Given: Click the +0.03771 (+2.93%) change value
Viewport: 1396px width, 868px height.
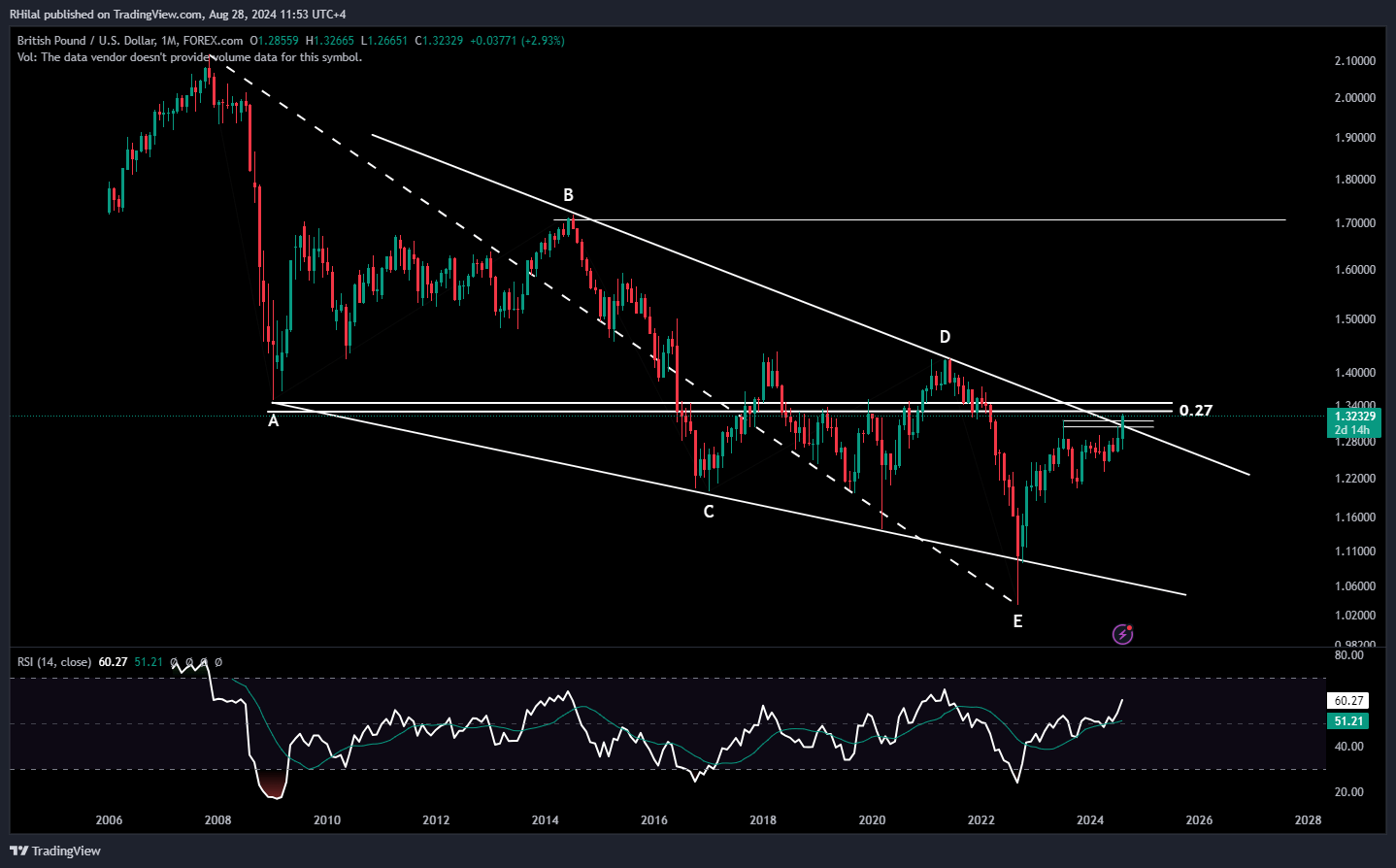Looking at the screenshot, I should click(516, 41).
